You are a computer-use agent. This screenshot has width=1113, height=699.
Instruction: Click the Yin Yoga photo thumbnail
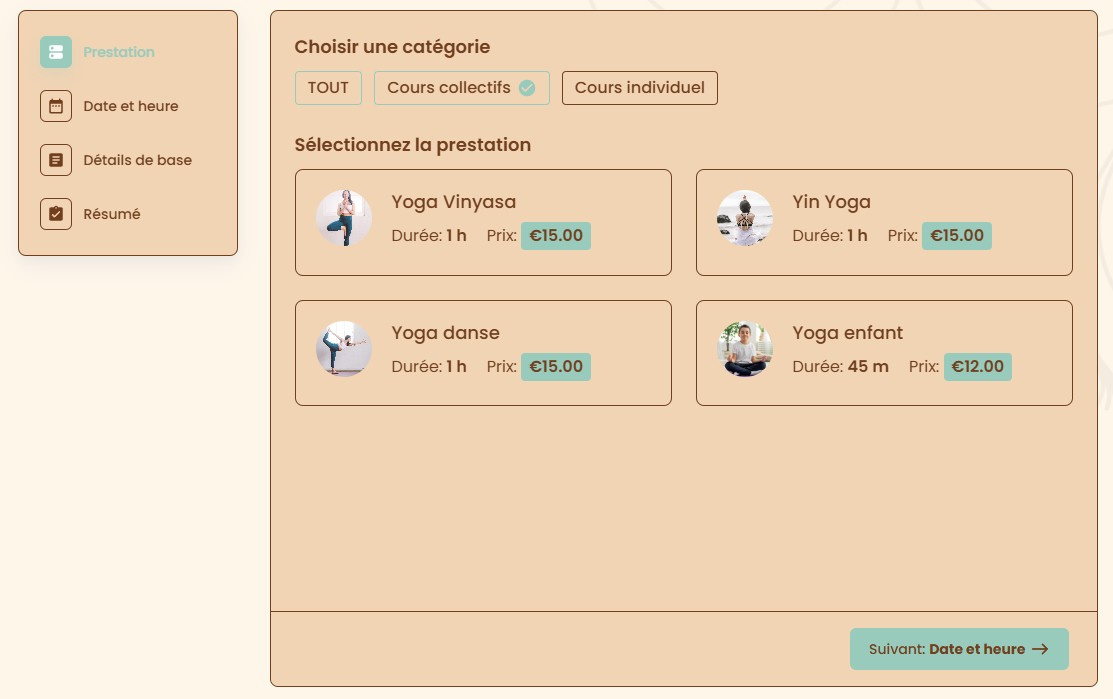745,218
